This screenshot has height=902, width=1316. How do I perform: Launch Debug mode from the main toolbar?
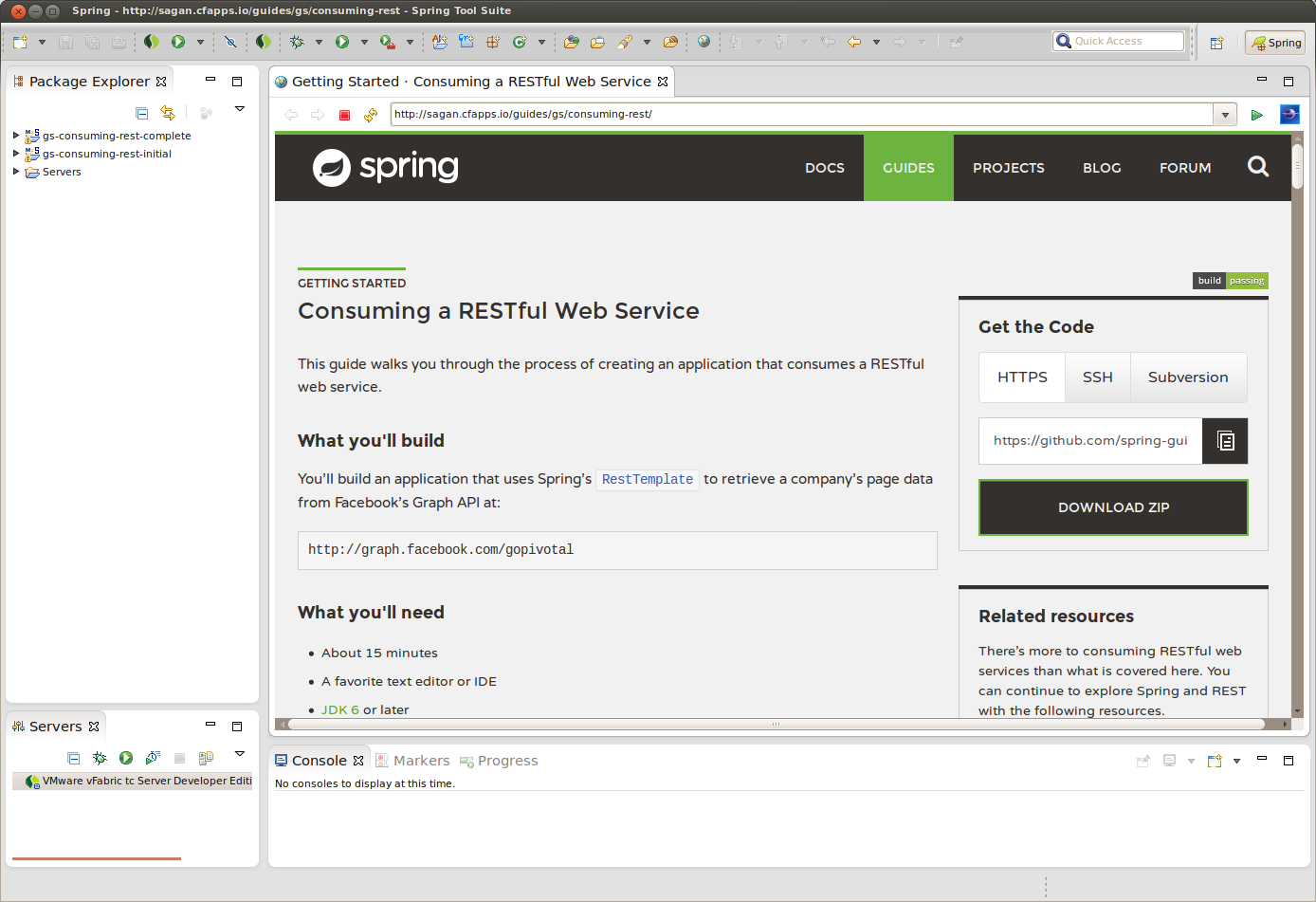click(x=297, y=43)
